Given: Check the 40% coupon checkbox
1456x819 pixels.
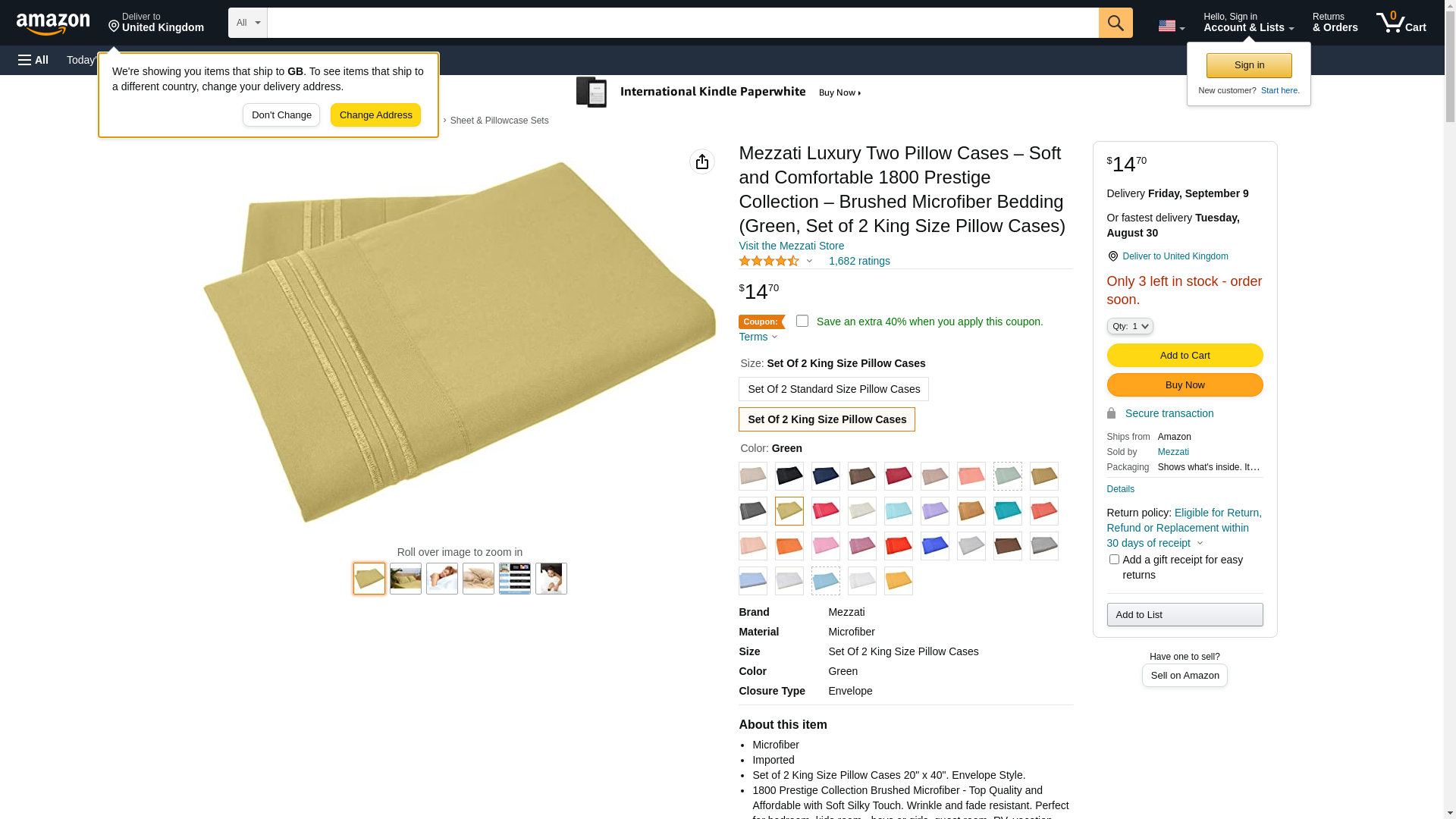Looking at the screenshot, I should (x=802, y=321).
